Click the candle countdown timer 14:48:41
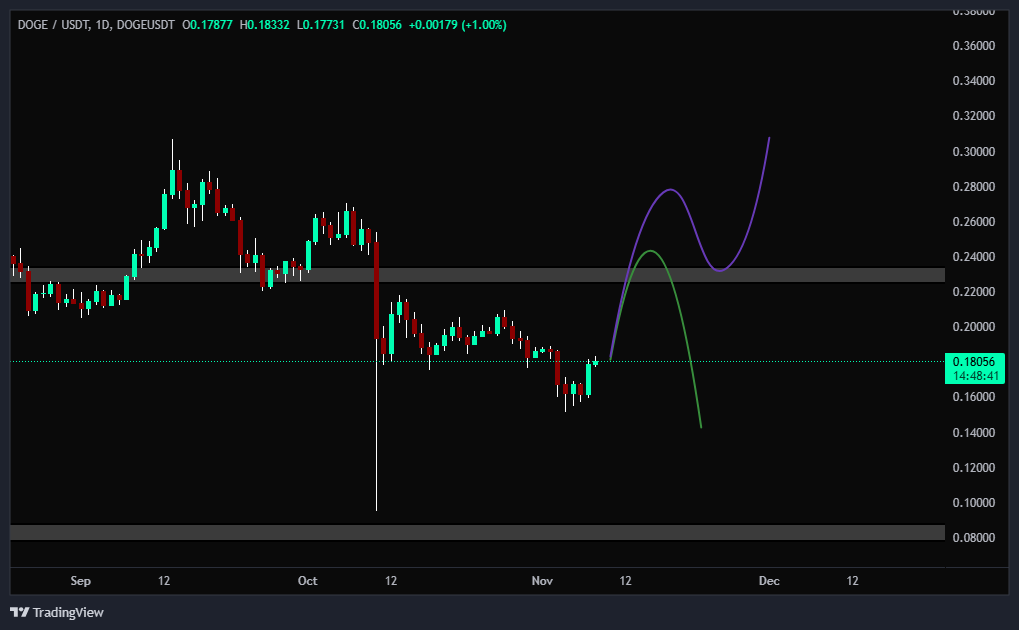The image size is (1019, 630). point(973,377)
